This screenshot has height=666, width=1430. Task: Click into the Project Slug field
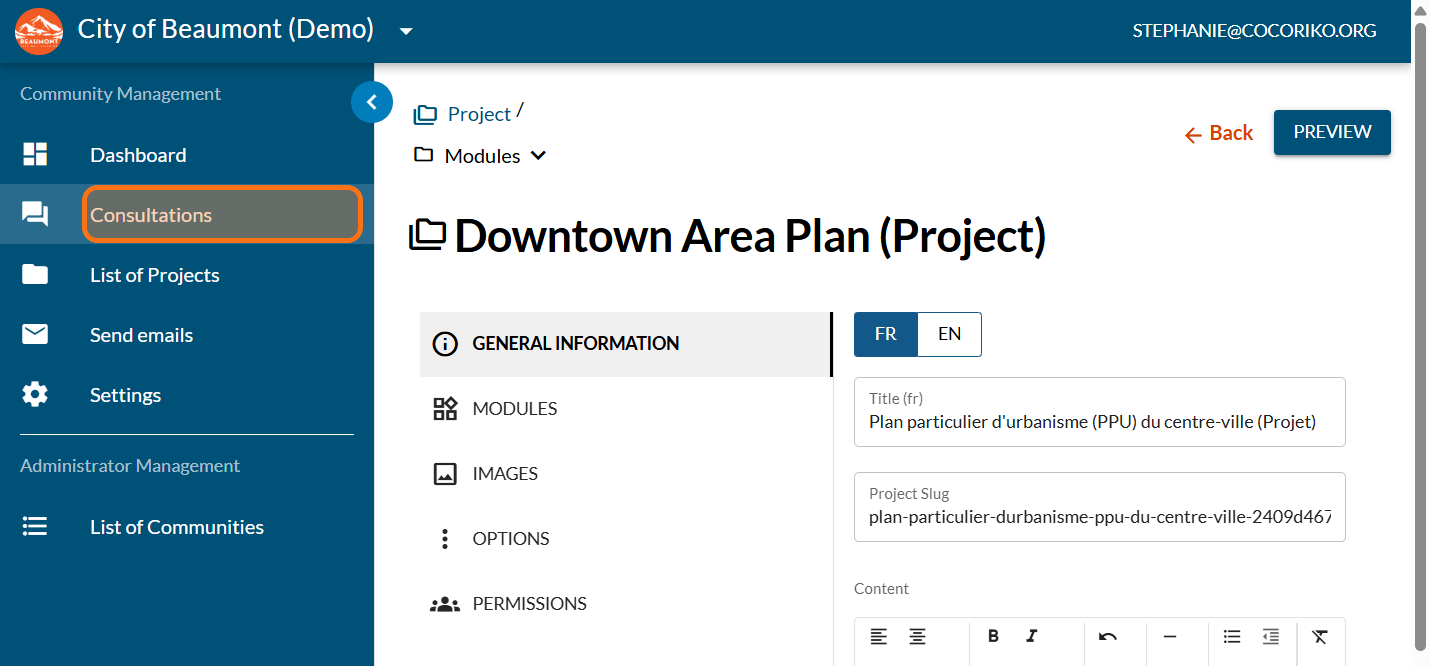[1099, 519]
